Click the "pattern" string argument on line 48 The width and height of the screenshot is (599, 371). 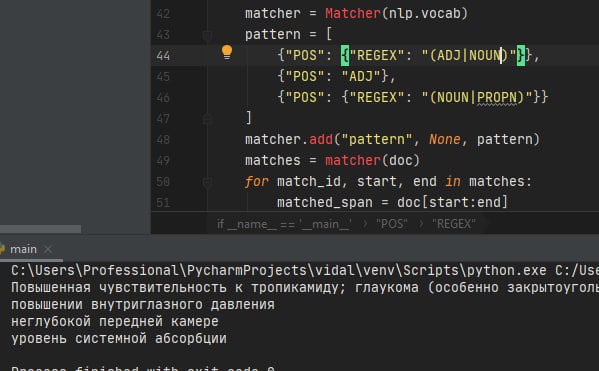(x=376, y=139)
